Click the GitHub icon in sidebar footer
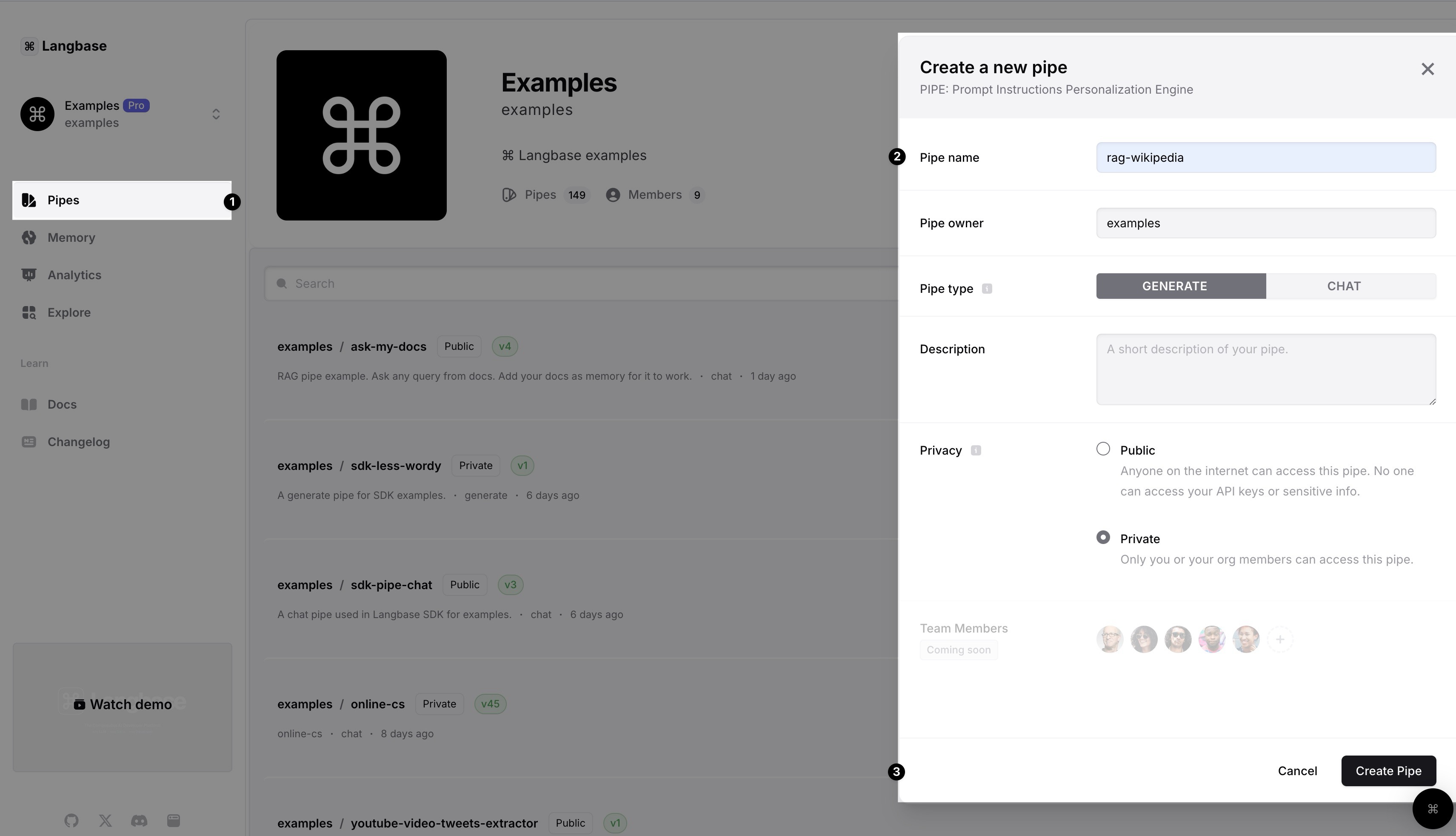Viewport: 1456px width, 836px height. 71,821
